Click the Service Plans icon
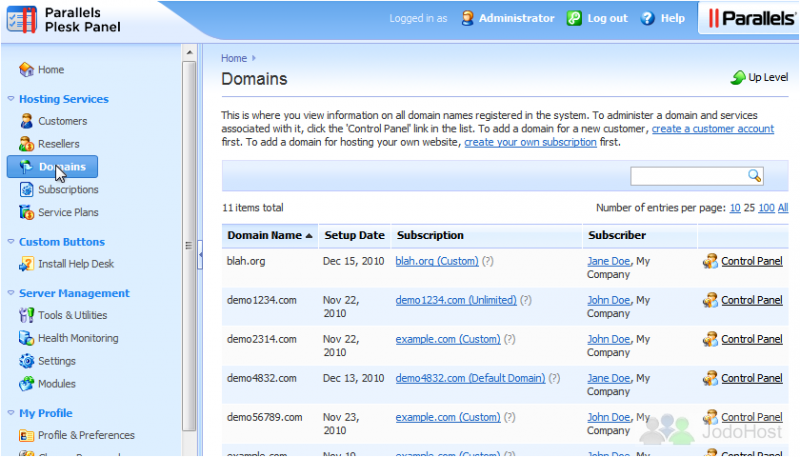Image resolution: width=800 pixels, height=457 pixels. 26,212
